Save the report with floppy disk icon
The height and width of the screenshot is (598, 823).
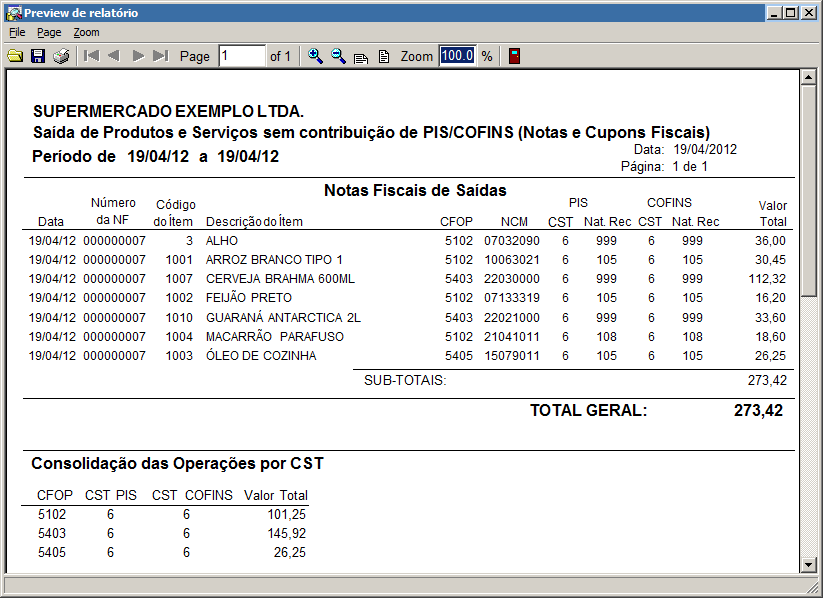pyautogui.click(x=38, y=56)
